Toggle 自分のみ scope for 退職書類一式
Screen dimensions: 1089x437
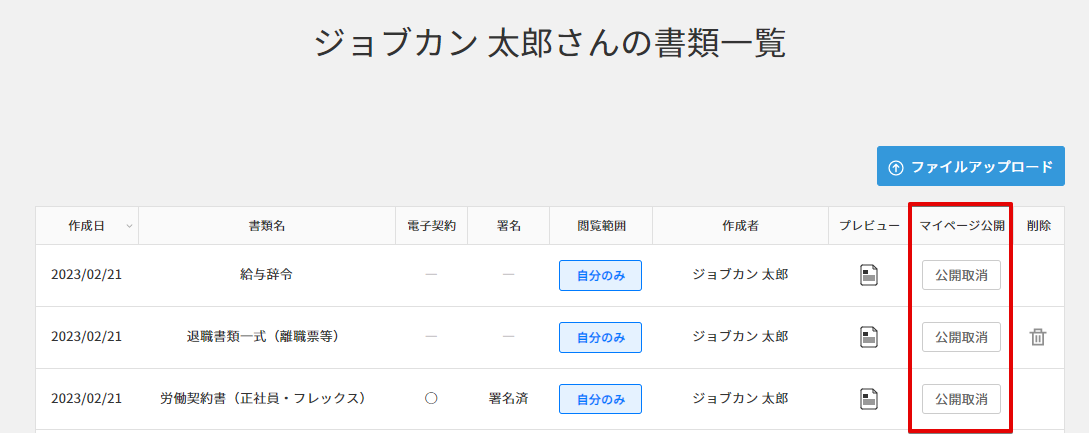(600, 338)
